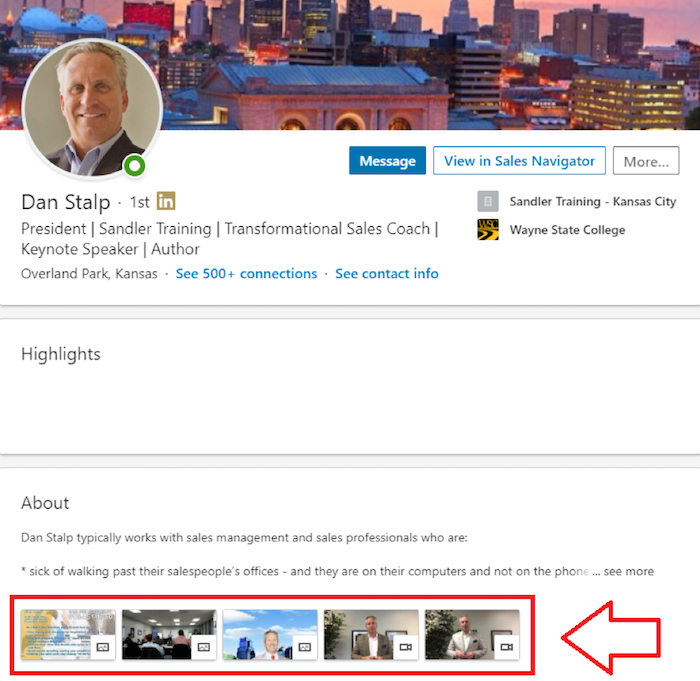Click image icon on first document thumbnail
The image size is (700, 681).
[103, 647]
